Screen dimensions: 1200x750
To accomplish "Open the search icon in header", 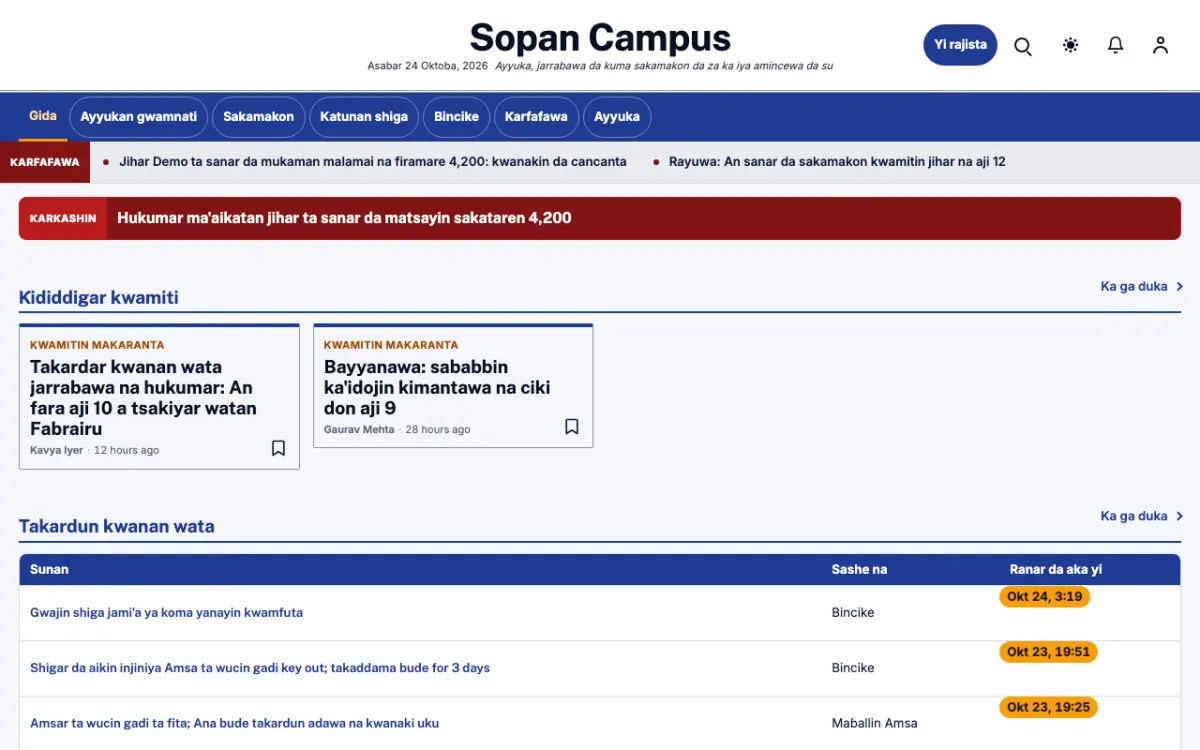I will coord(1023,46).
